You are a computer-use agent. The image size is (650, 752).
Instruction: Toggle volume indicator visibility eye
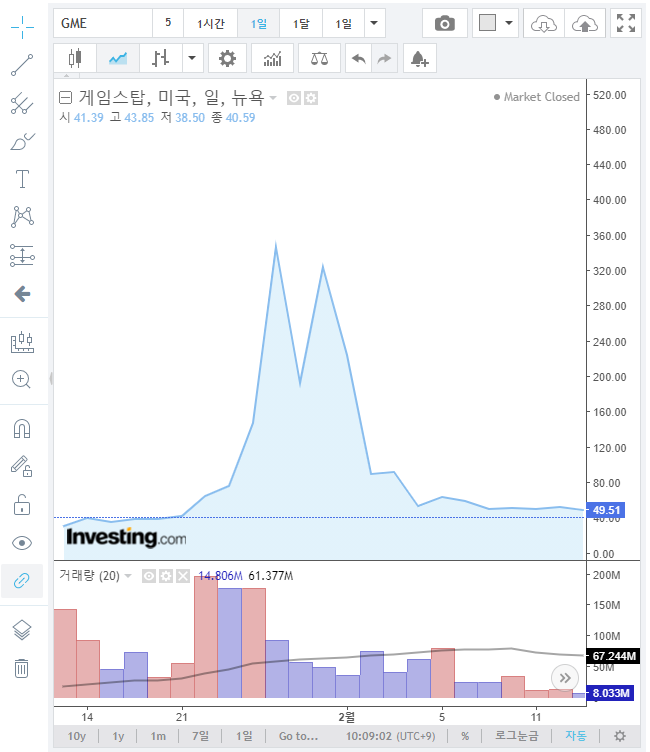tap(149, 576)
